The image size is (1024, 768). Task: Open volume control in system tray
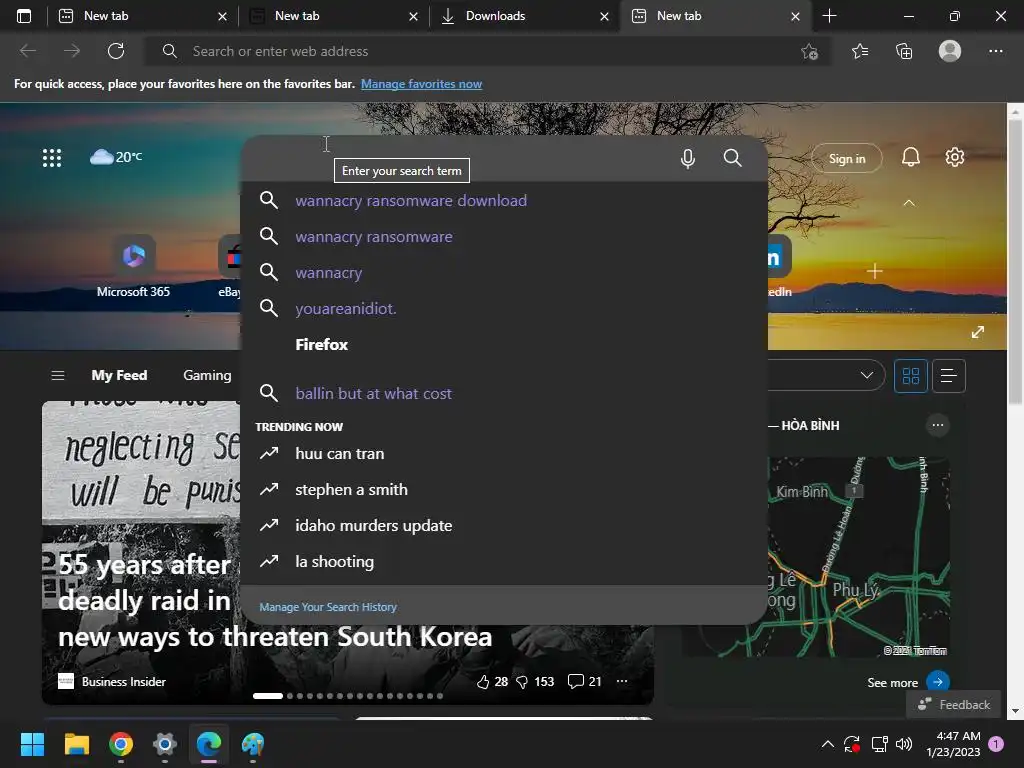tap(904, 744)
